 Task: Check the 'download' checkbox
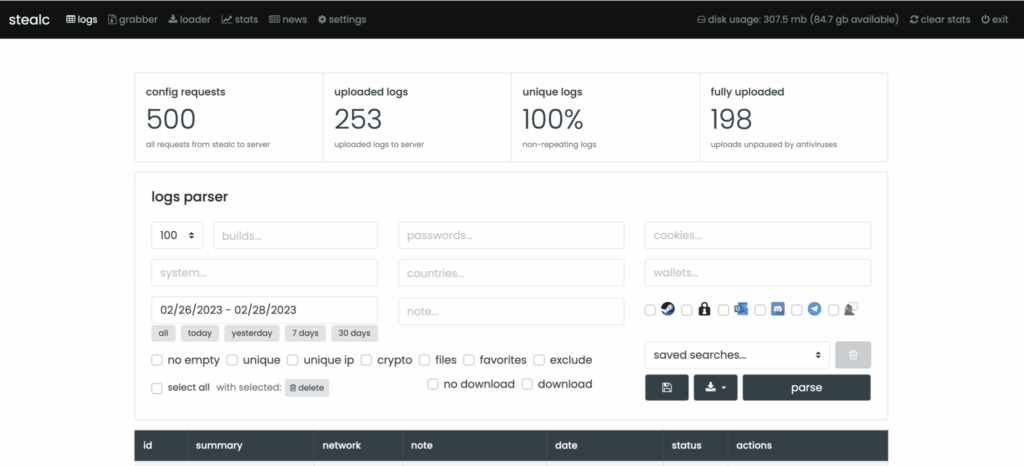pyautogui.click(x=527, y=384)
